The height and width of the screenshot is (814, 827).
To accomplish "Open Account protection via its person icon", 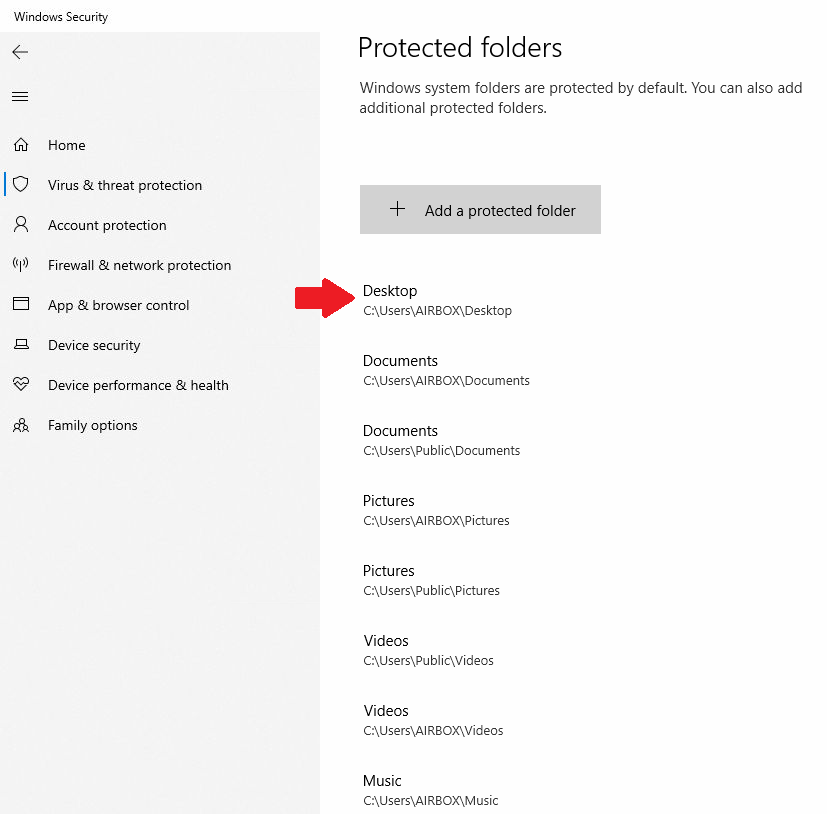I will tap(20, 225).
